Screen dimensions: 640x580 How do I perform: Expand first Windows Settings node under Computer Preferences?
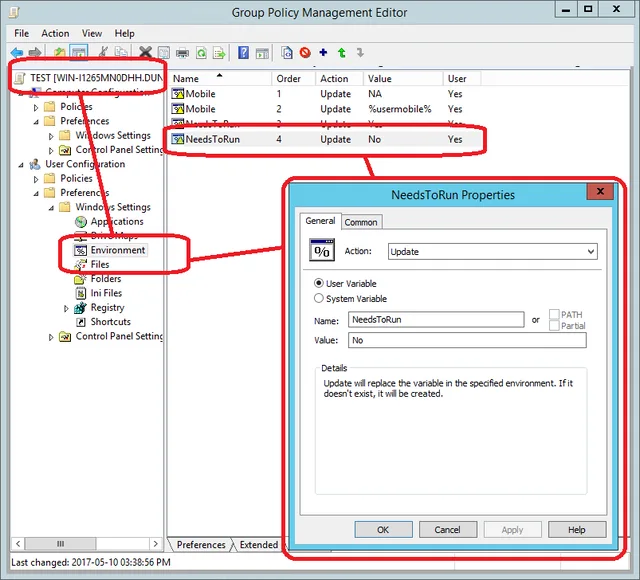click(x=51, y=136)
